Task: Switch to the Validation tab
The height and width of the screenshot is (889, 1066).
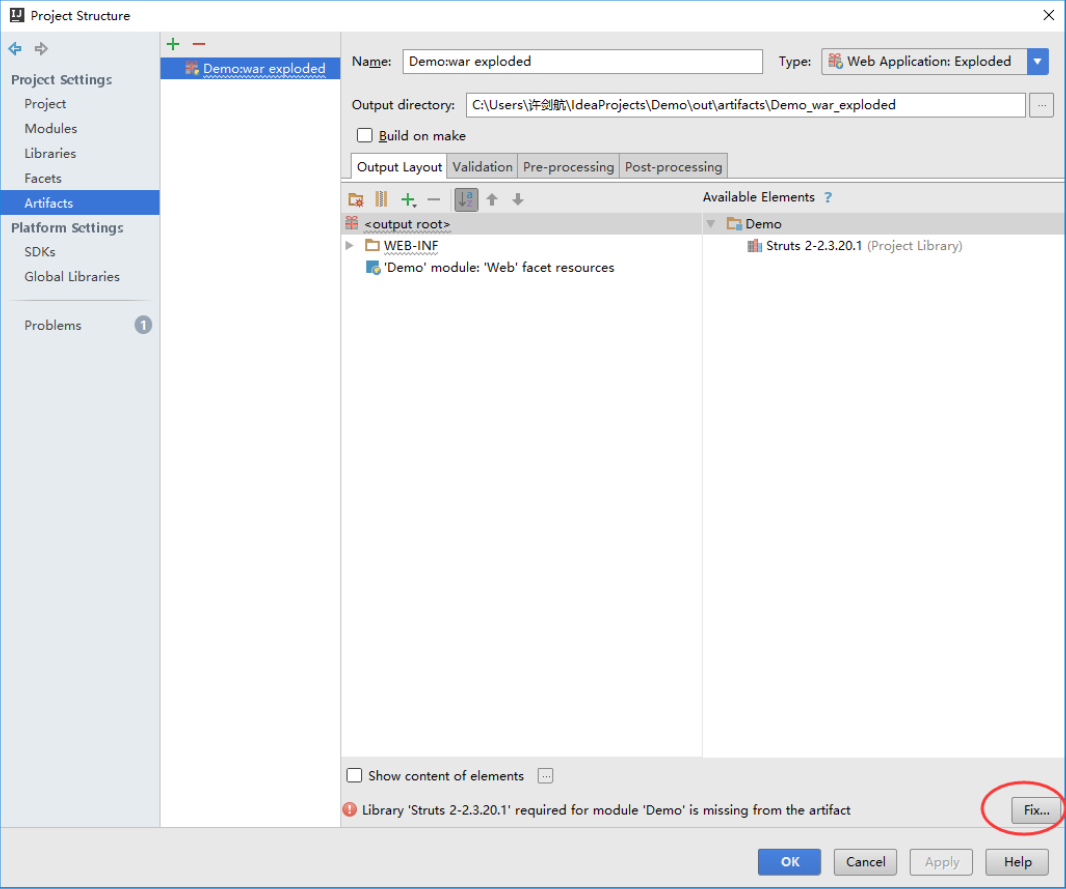Action: [x=482, y=167]
